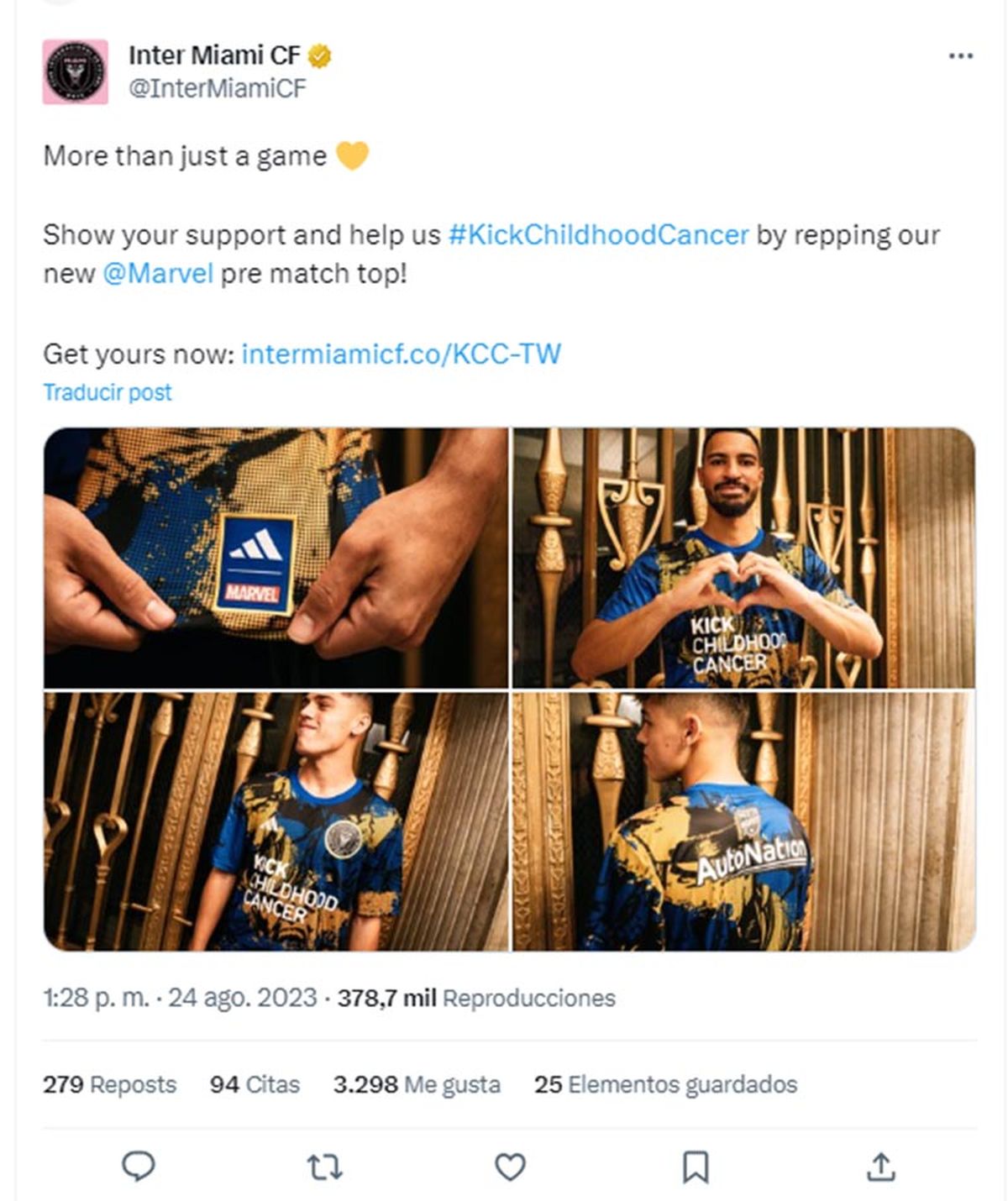Bookmark the post with bookmark icon
Image resolution: width=1008 pixels, height=1201 pixels.
pos(696,1166)
